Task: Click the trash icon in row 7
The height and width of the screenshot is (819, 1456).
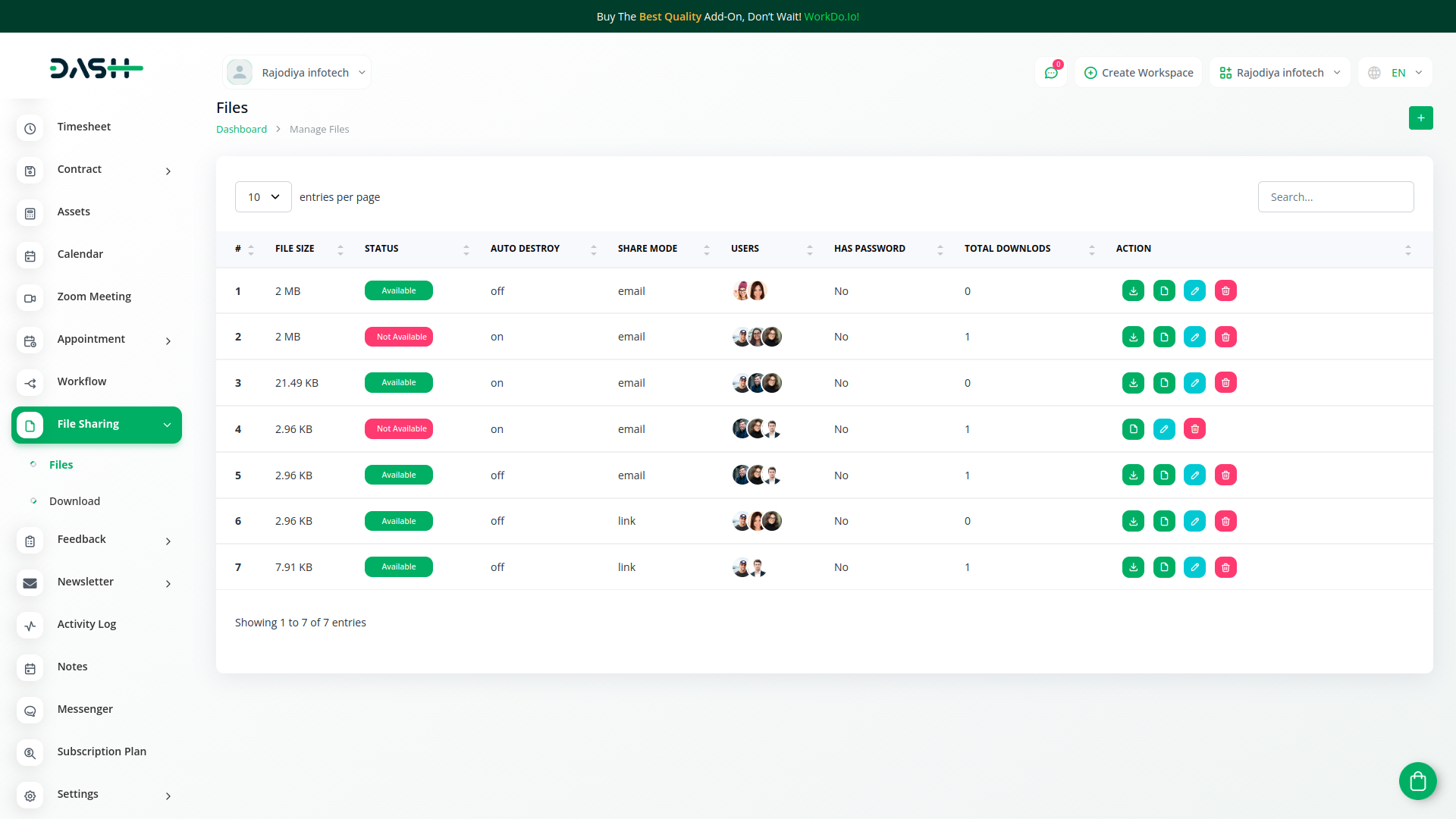Action: 1225,567
